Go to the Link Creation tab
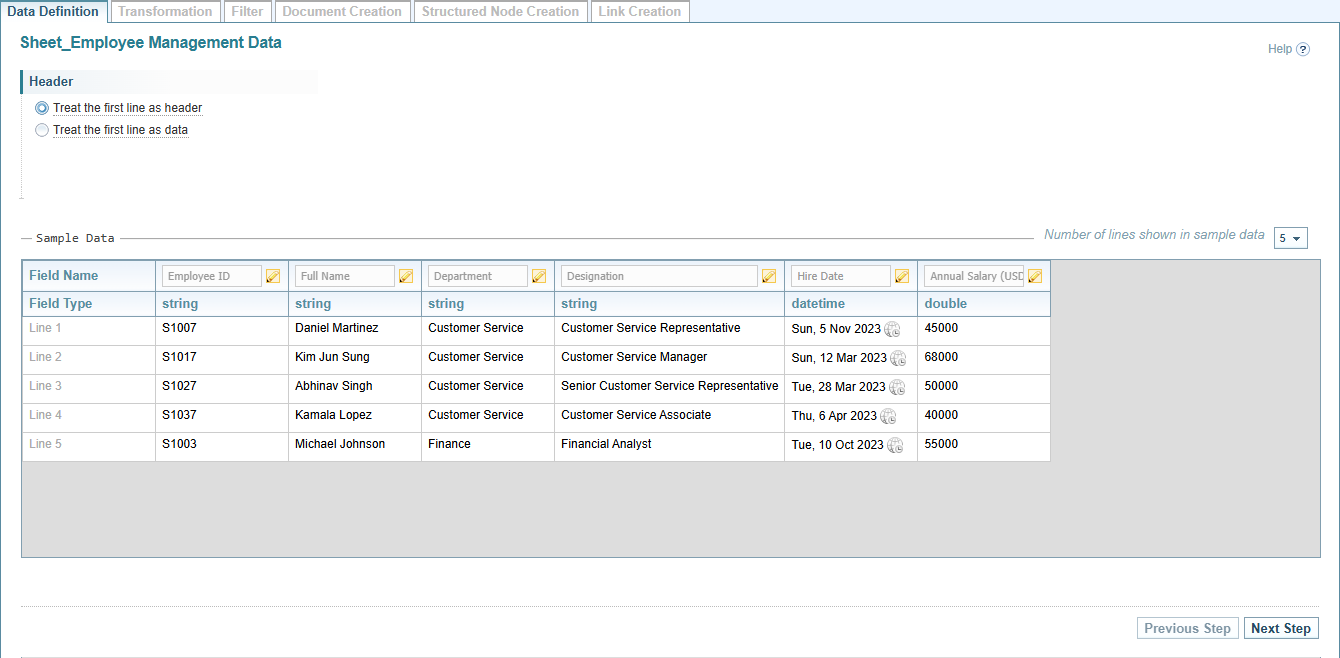 (639, 12)
